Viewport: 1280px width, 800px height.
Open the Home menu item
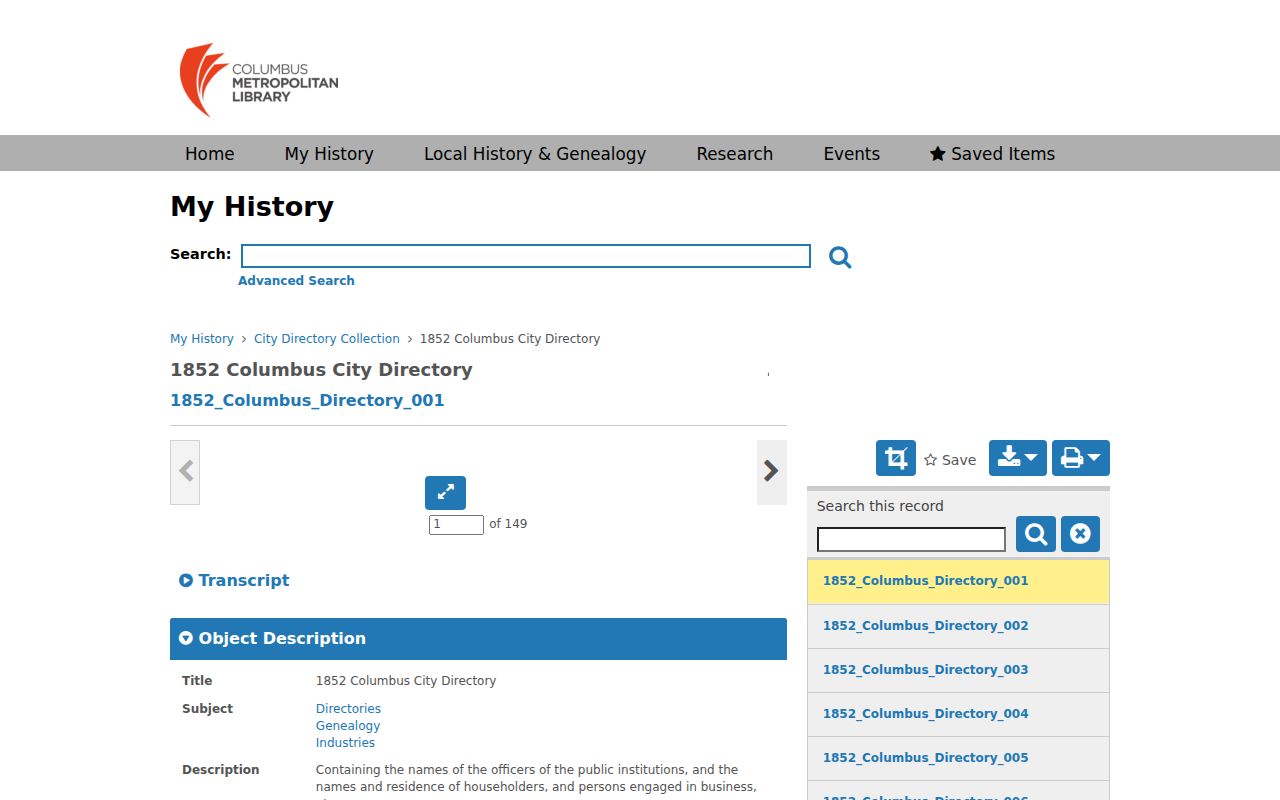pos(210,154)
